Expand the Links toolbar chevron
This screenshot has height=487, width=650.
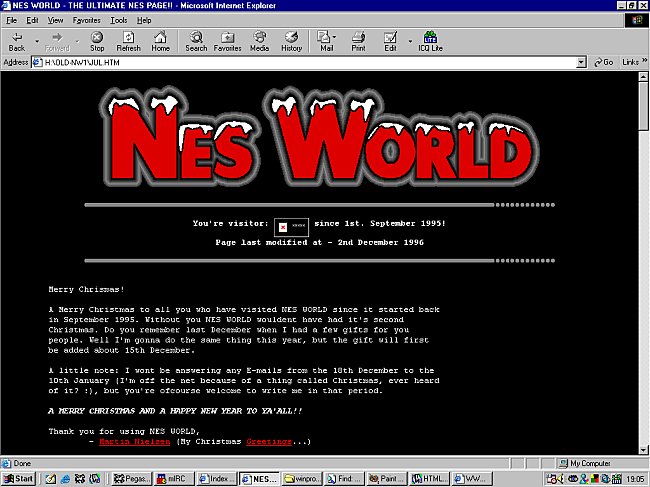point(641,62)
